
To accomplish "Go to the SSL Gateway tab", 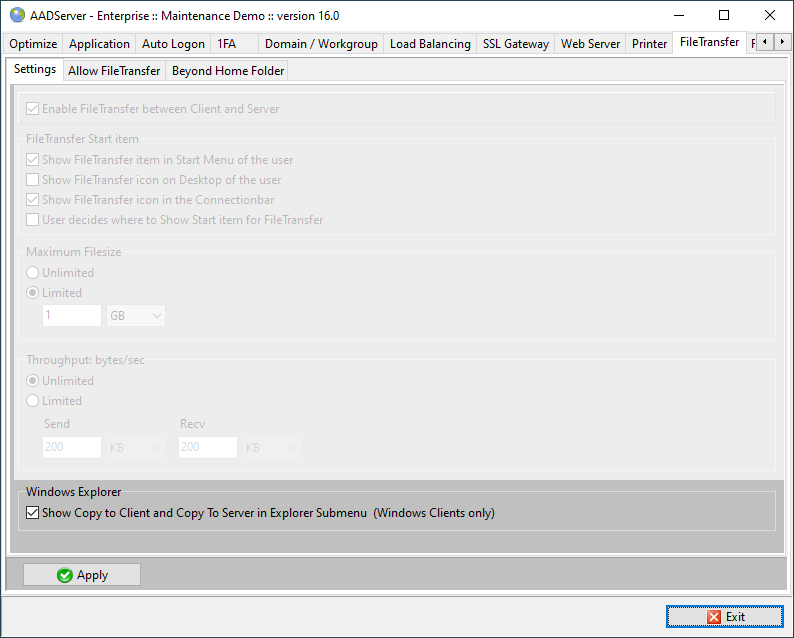I will pos(515,44).
